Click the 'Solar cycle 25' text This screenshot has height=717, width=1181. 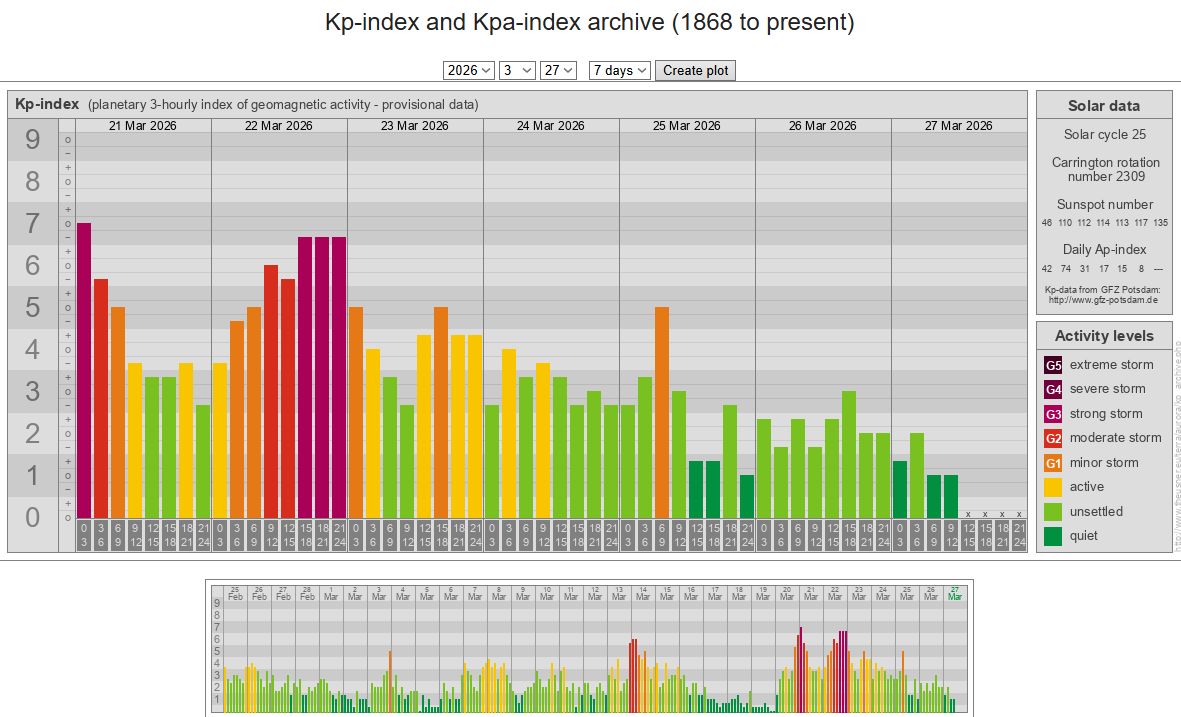(1105, 134)
